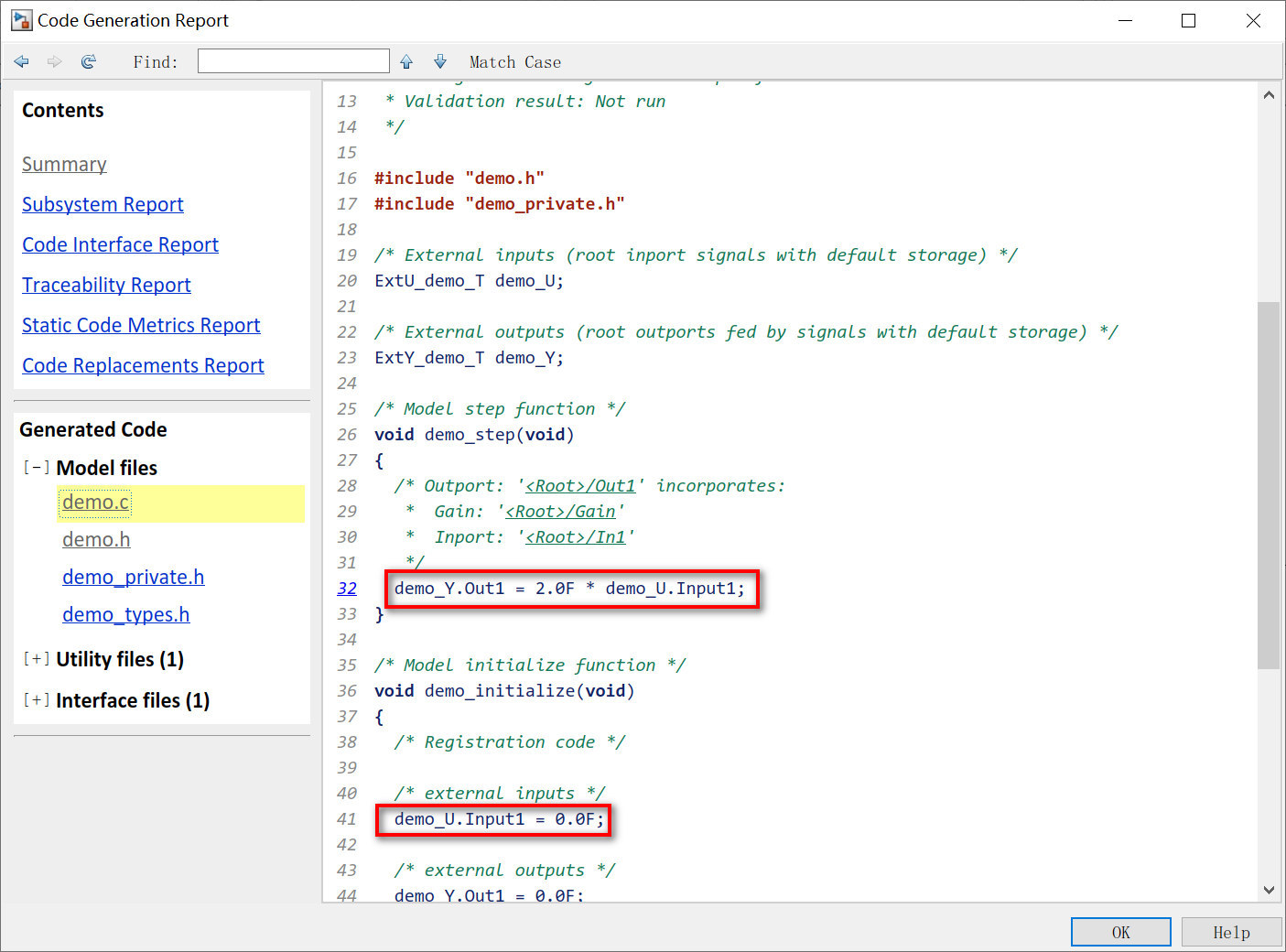The image size is (1286, 952).
Task: Click the back navigation arrow
Action: tap(22, 61)
